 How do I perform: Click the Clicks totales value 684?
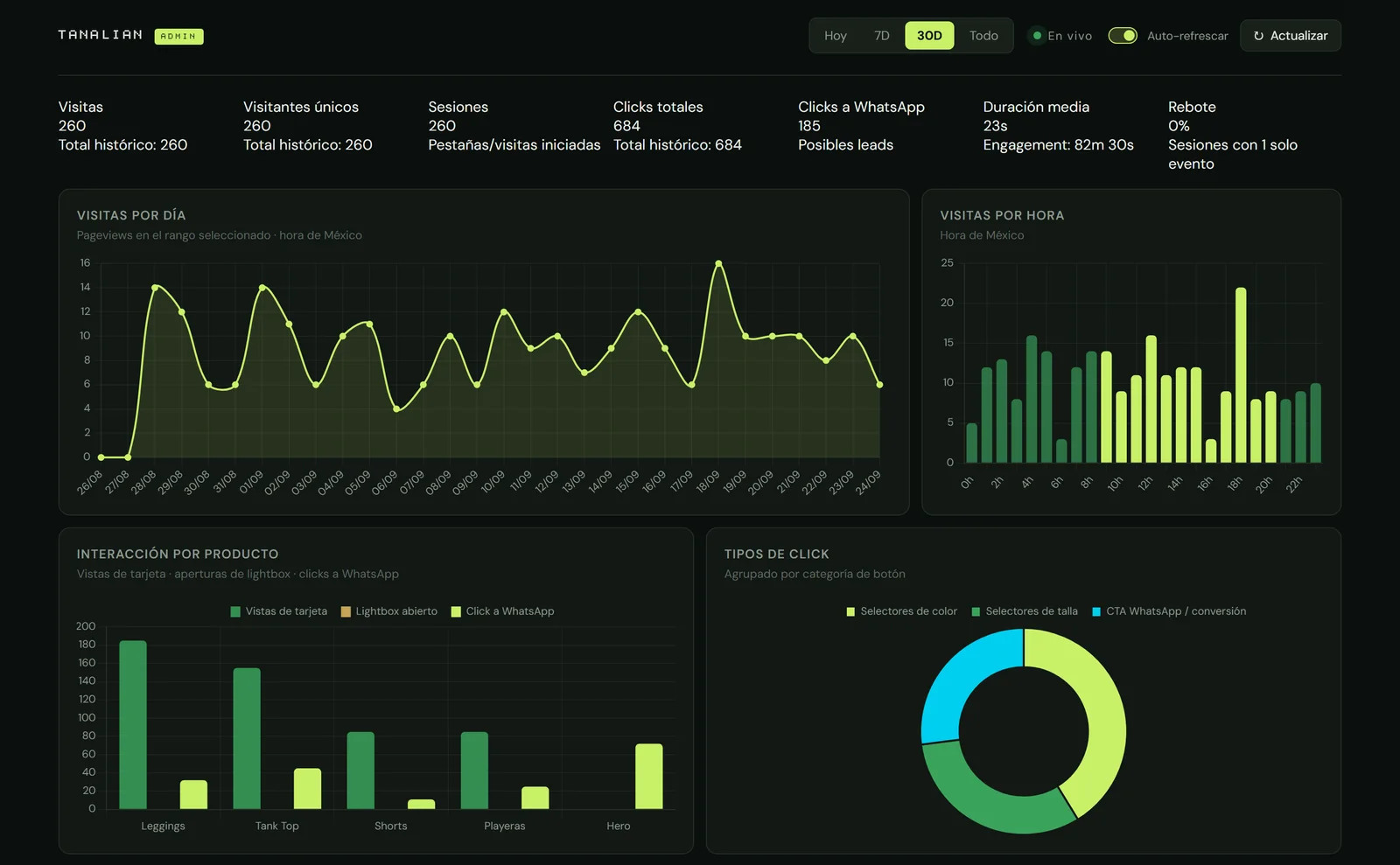pyautogui.click(x=626, y=126)
